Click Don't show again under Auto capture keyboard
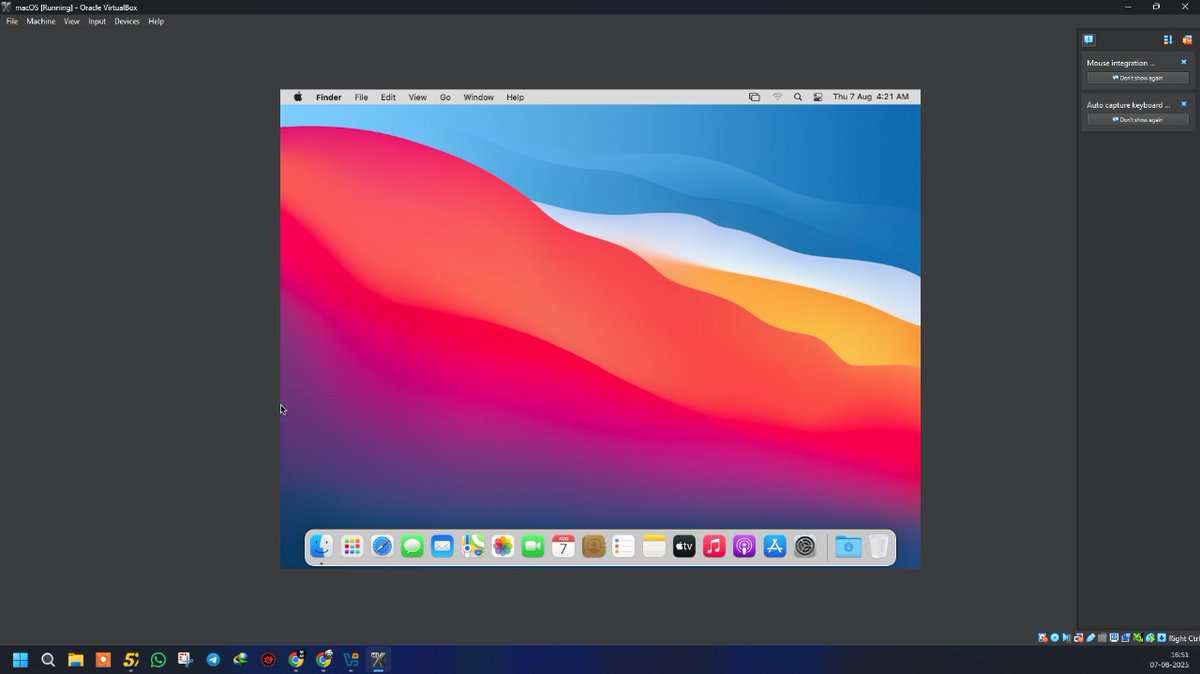Screen dimensions: 1200x674 click(x=1138, y=119)
